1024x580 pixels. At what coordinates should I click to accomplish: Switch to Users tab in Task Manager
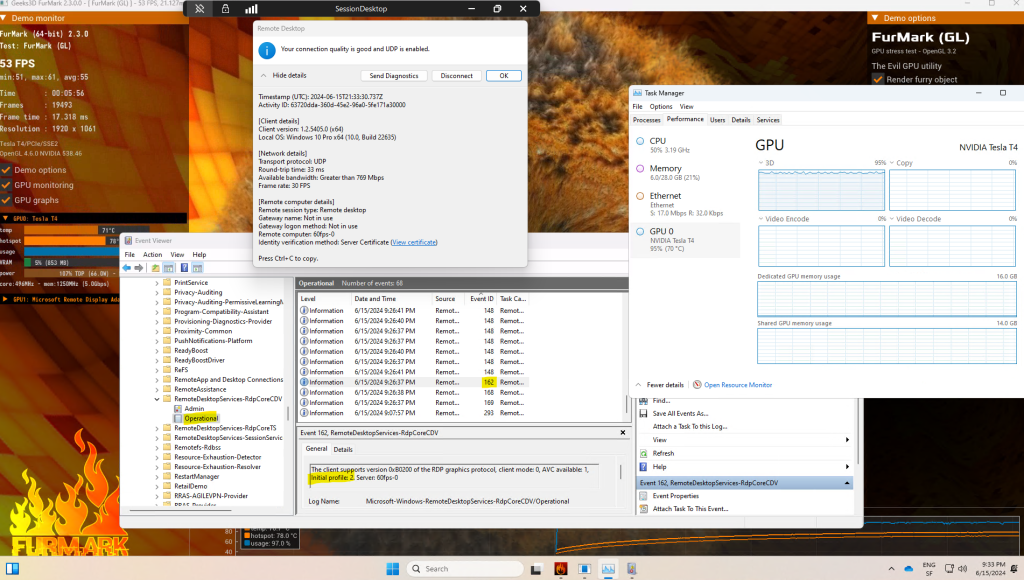[x=718, y=120]
